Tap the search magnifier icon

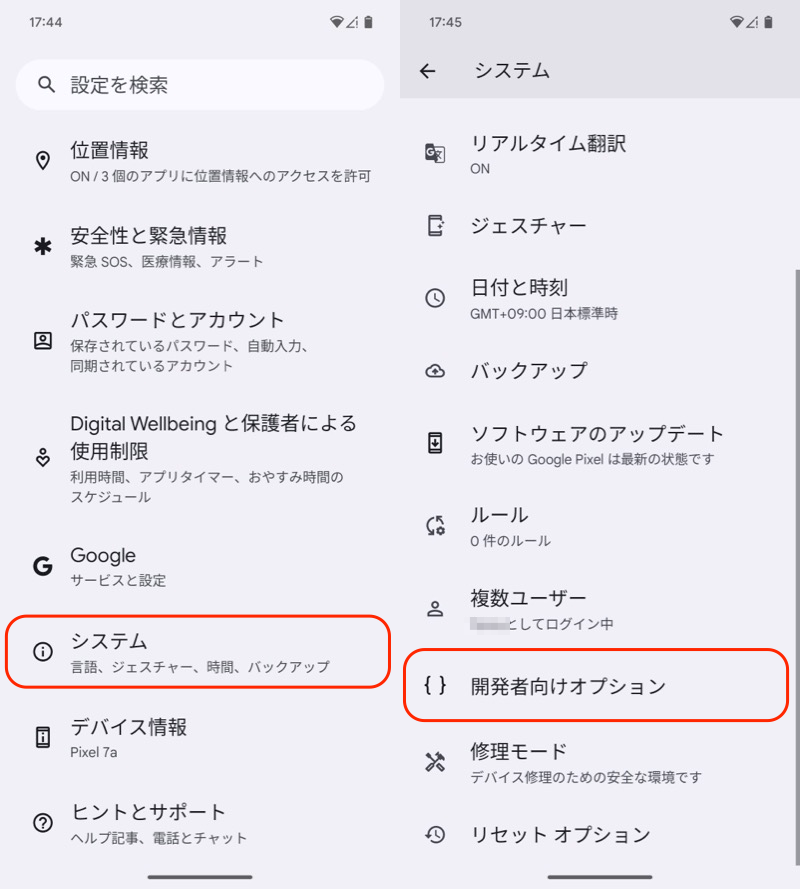46,85
